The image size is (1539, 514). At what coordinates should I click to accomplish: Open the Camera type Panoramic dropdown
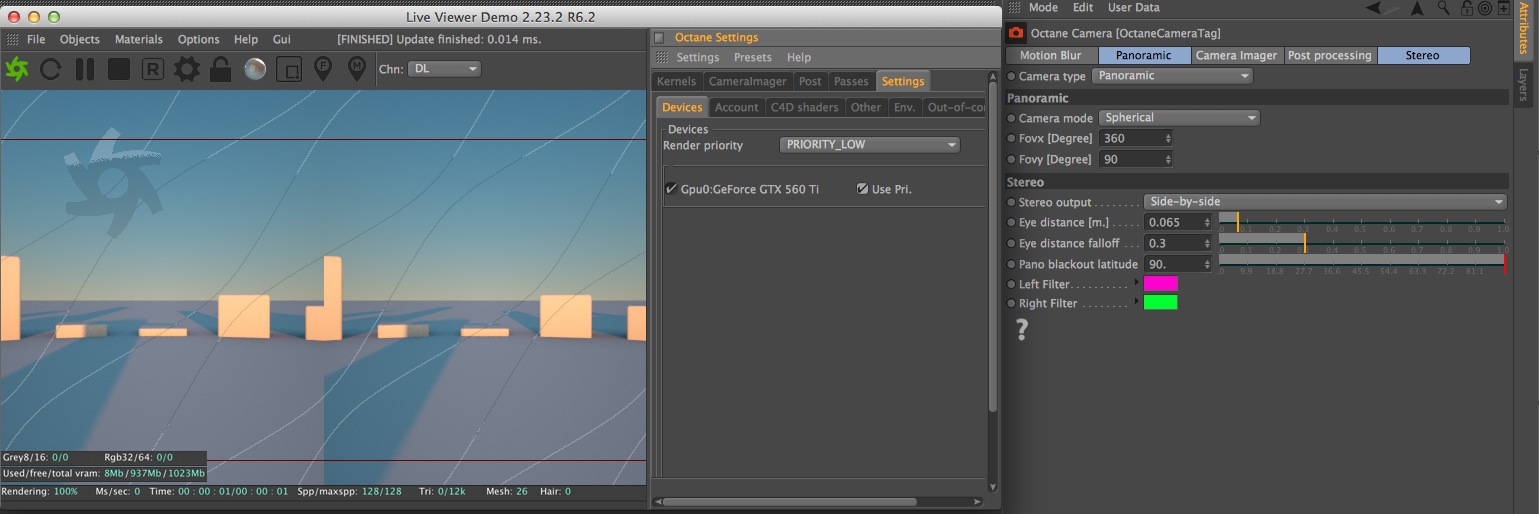(x=1172, y=76)
